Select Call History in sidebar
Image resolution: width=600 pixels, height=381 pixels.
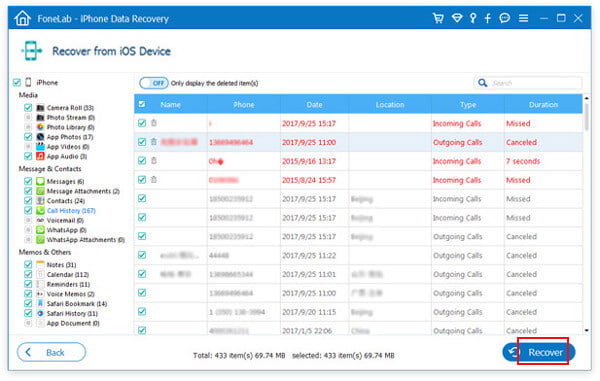tap(71, 210)
